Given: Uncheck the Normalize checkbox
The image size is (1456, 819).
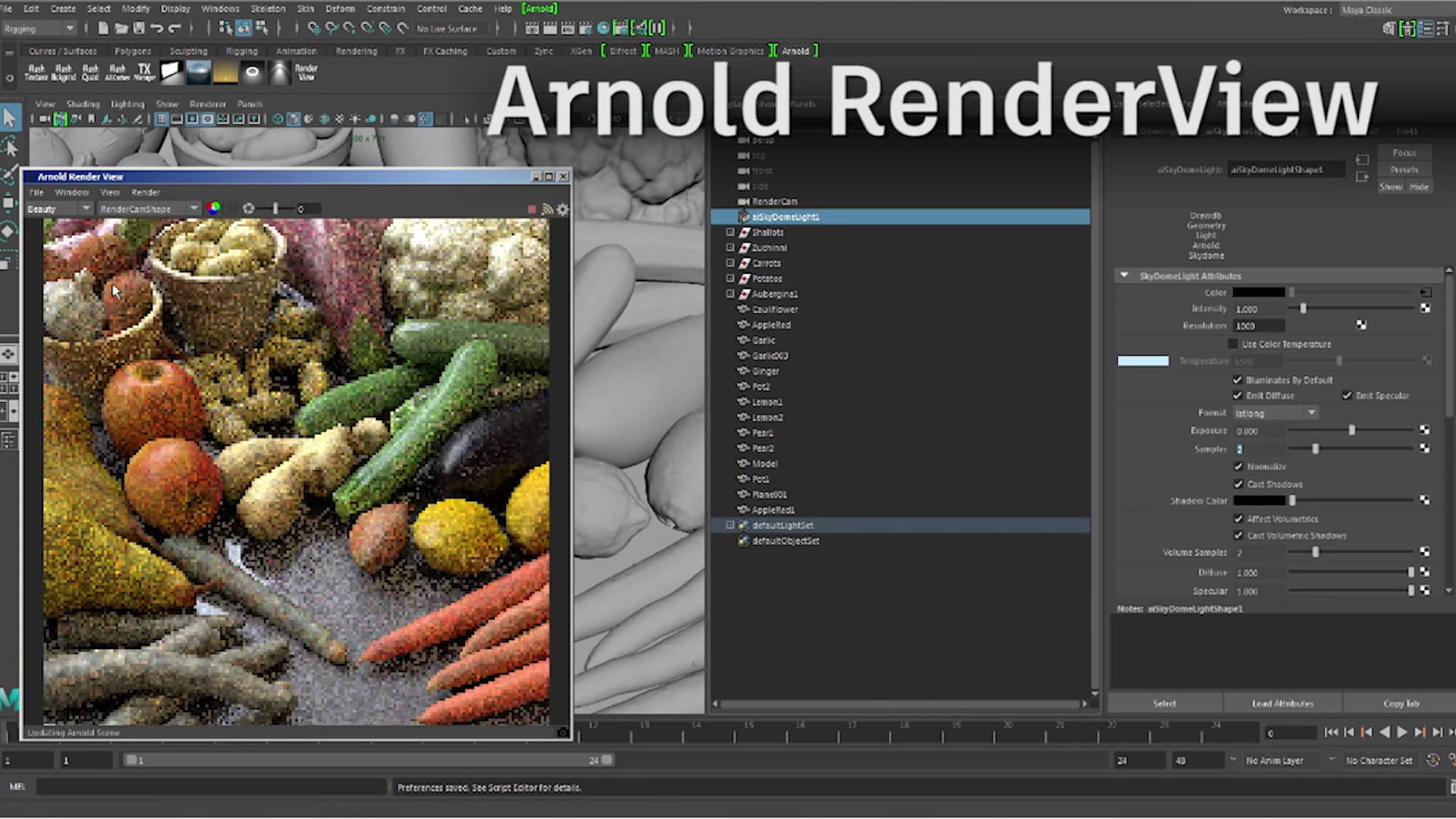Looking at the screenshot, I should (x=1238, y=466).
